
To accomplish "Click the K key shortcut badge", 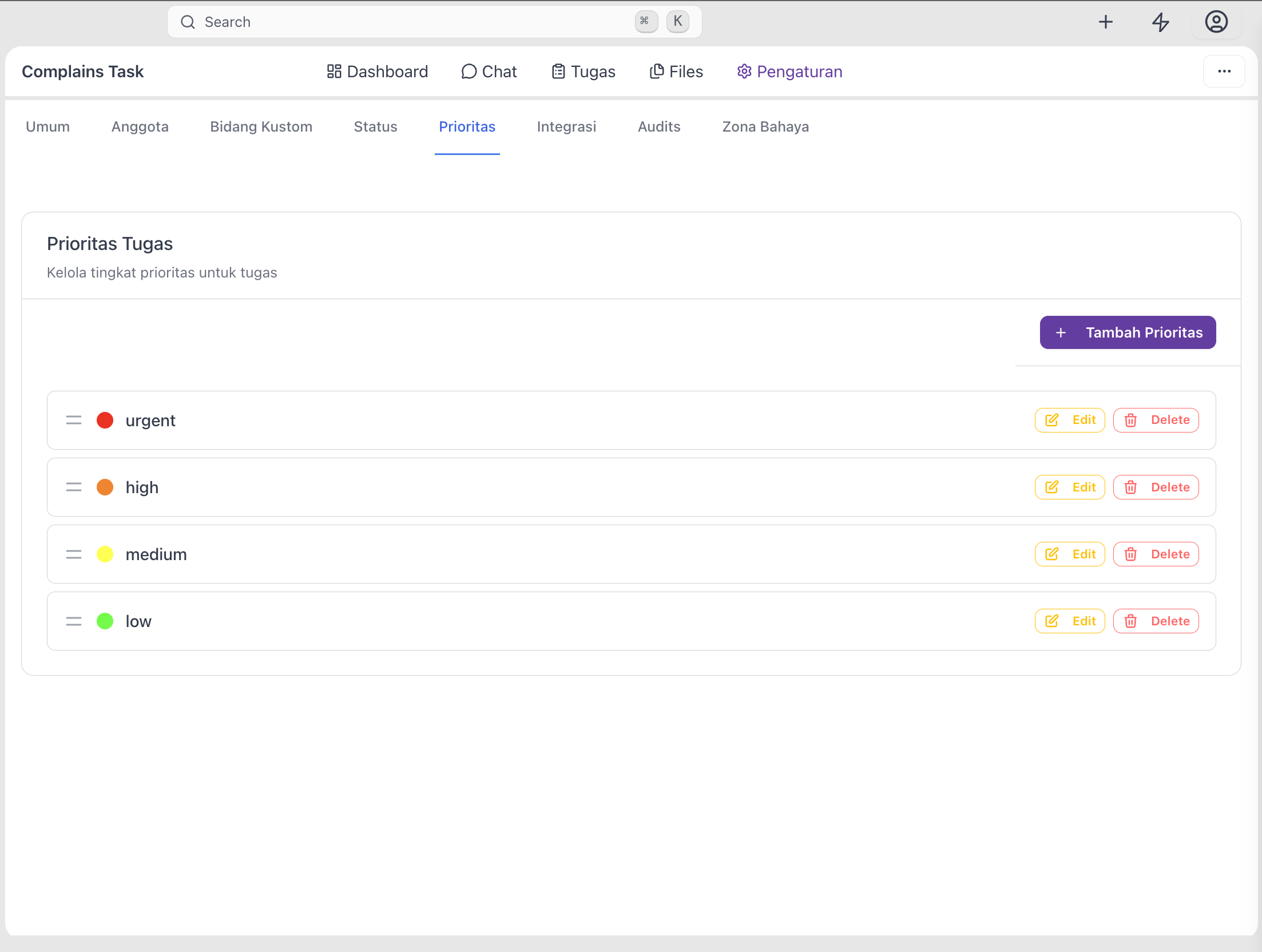I will (677, 22).
